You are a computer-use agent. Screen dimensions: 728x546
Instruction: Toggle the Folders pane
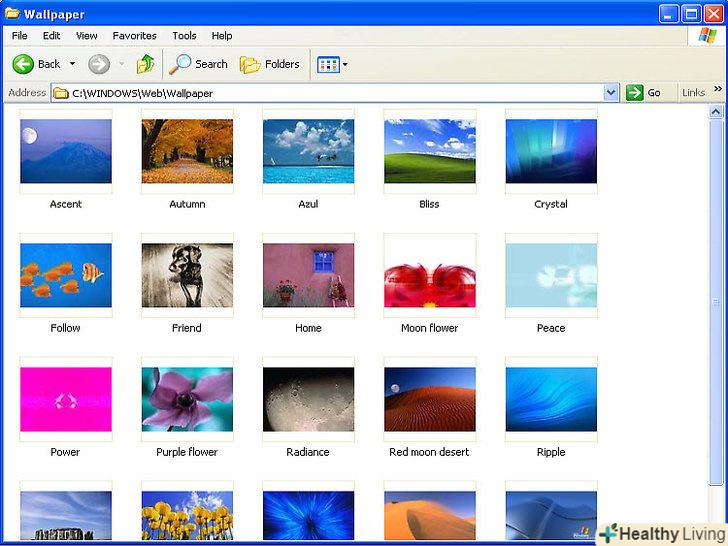click(270, 64)
